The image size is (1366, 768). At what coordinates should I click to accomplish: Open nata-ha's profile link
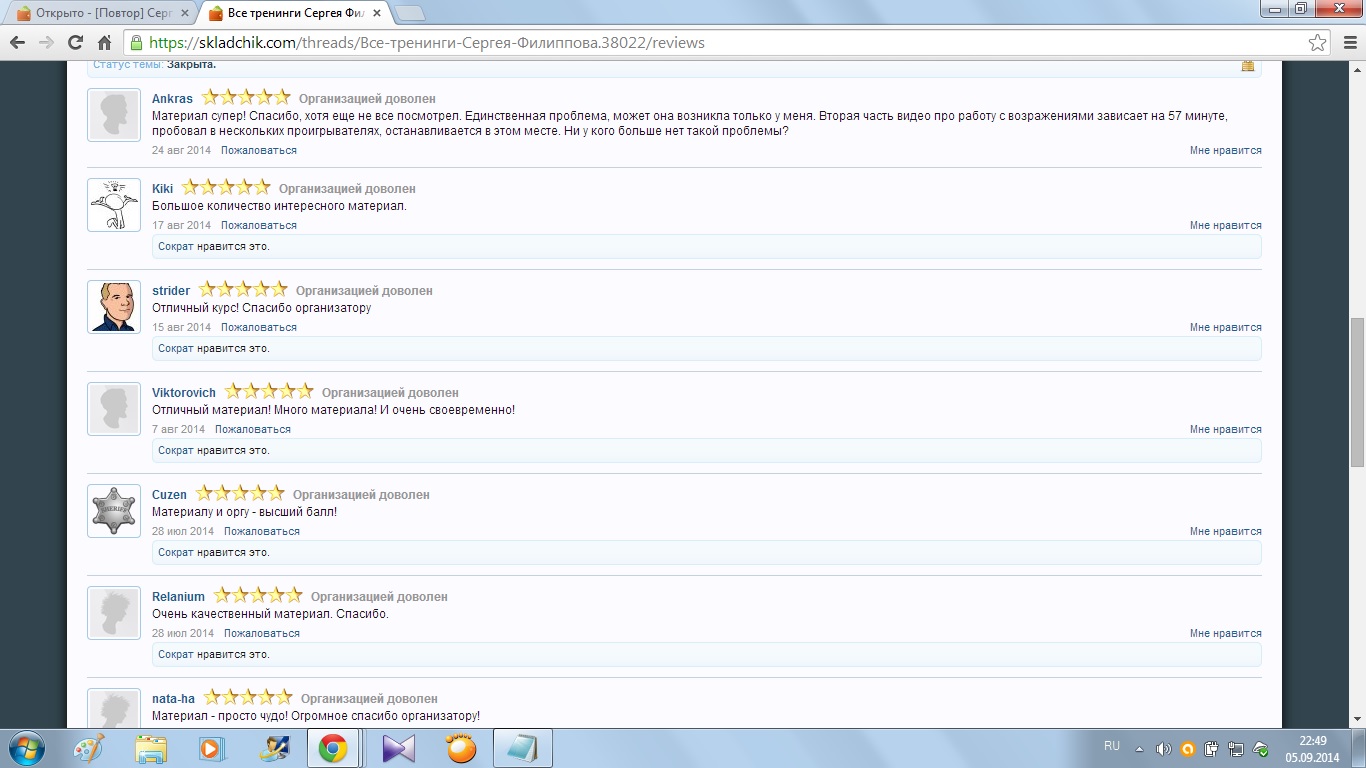(173, 699)
